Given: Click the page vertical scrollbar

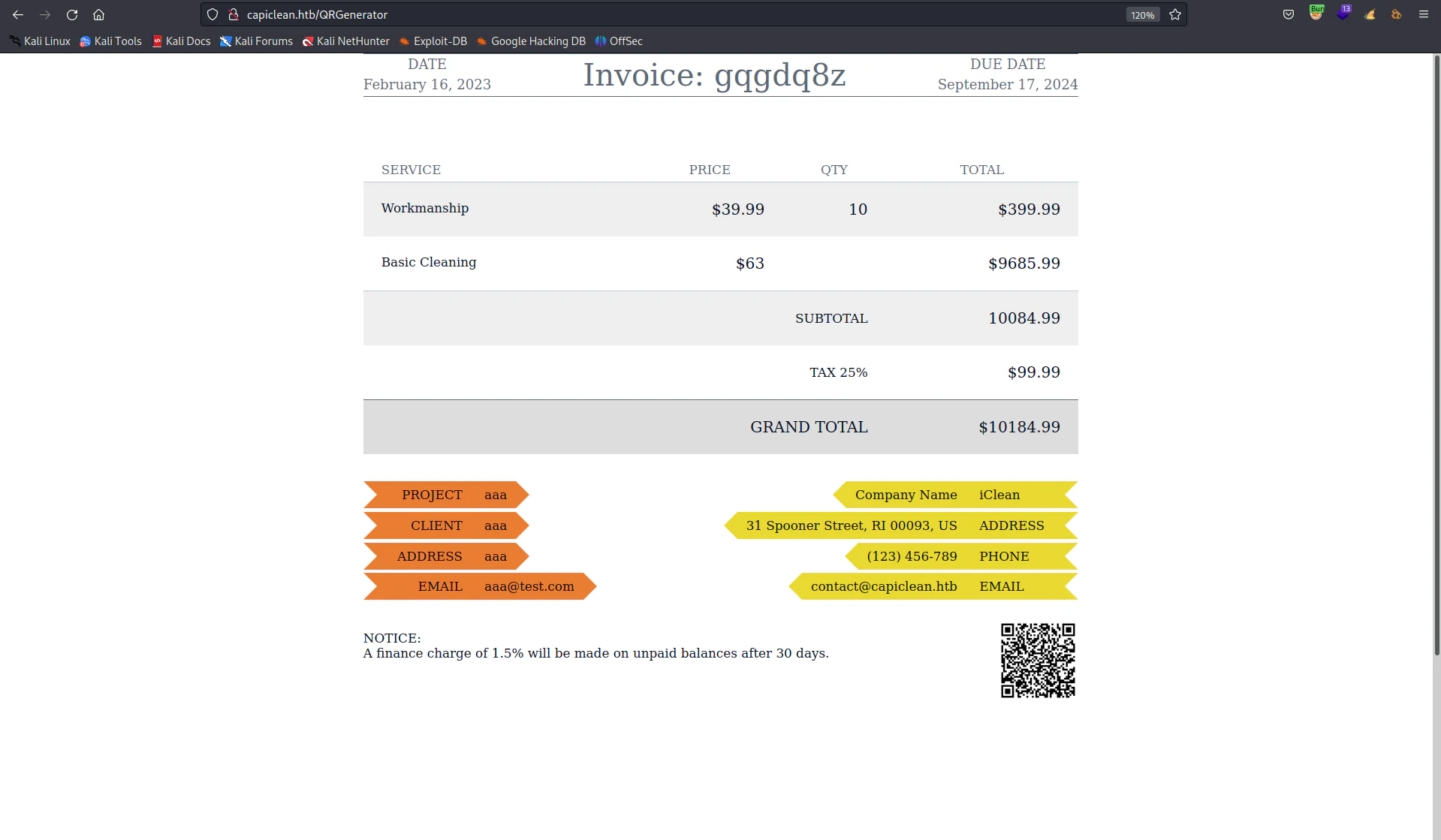Looking at the screenshot, I should [1436, 355].
